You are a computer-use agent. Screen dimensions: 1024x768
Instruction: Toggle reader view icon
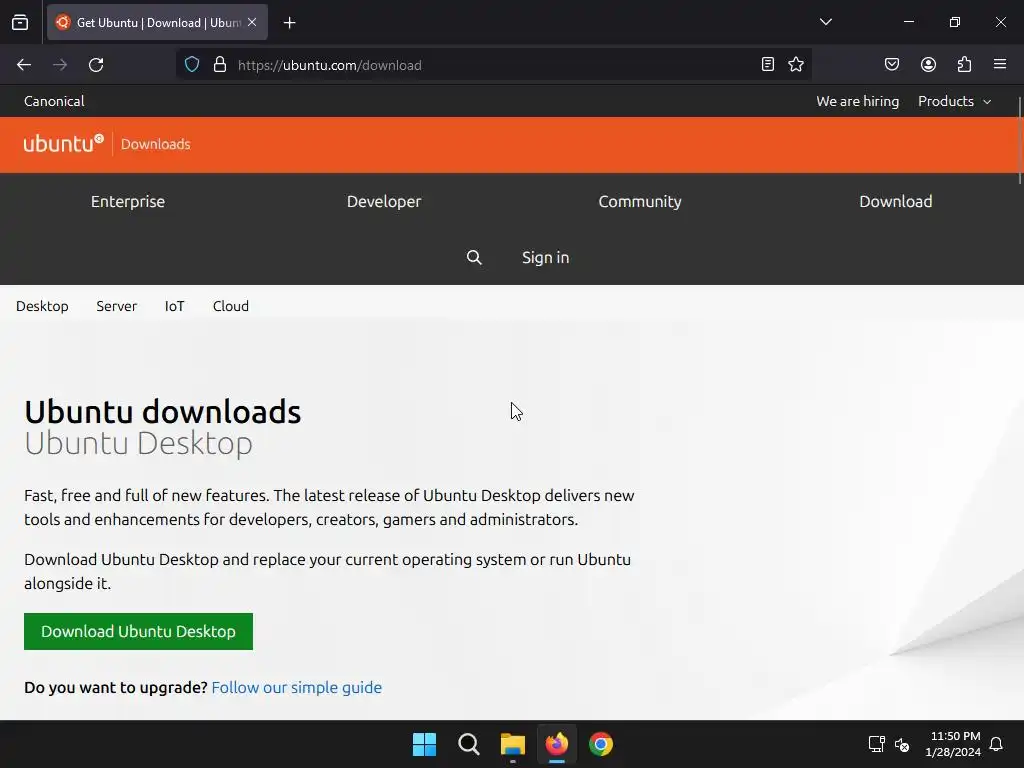tap(768, 64)
